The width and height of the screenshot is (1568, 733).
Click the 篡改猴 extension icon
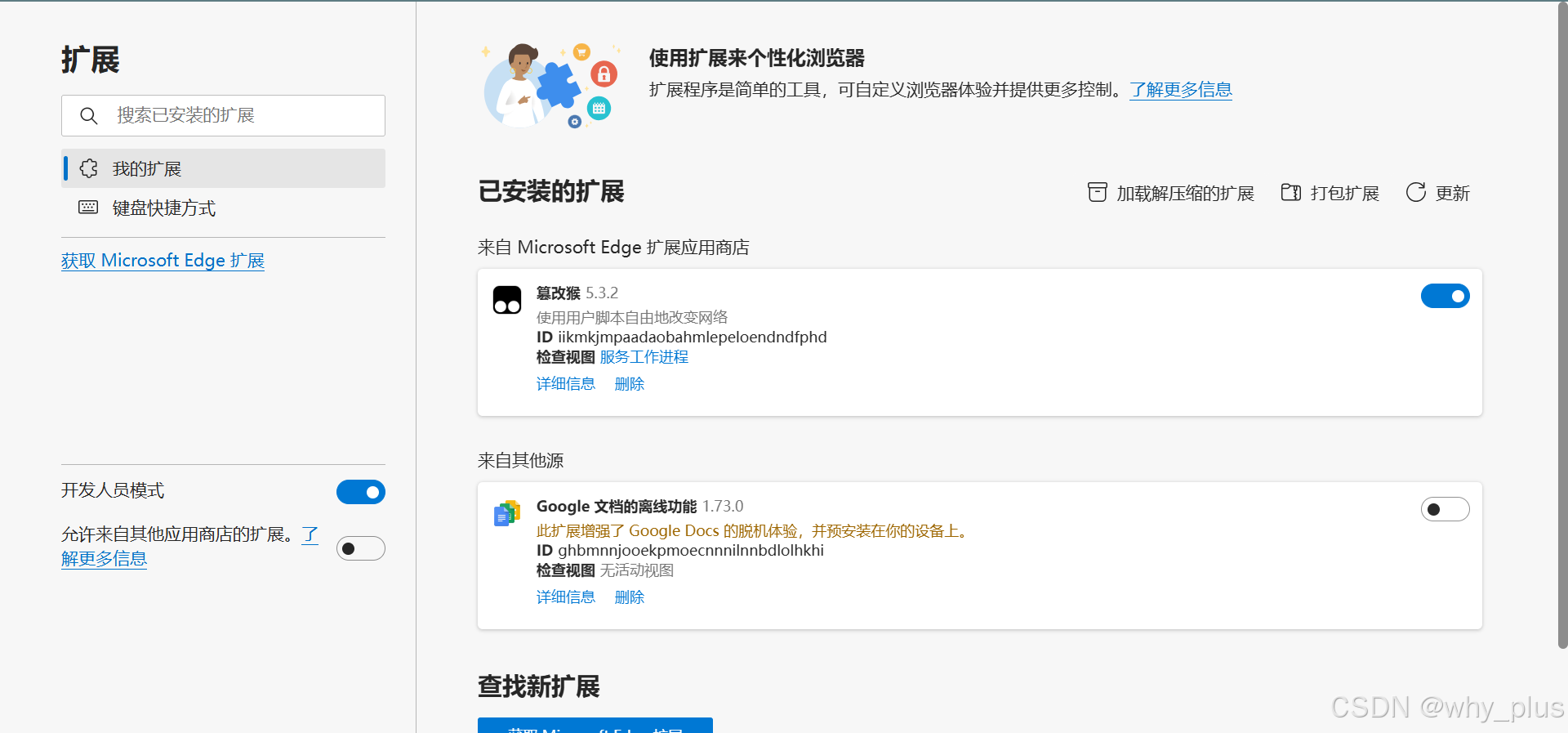point(507,300)
